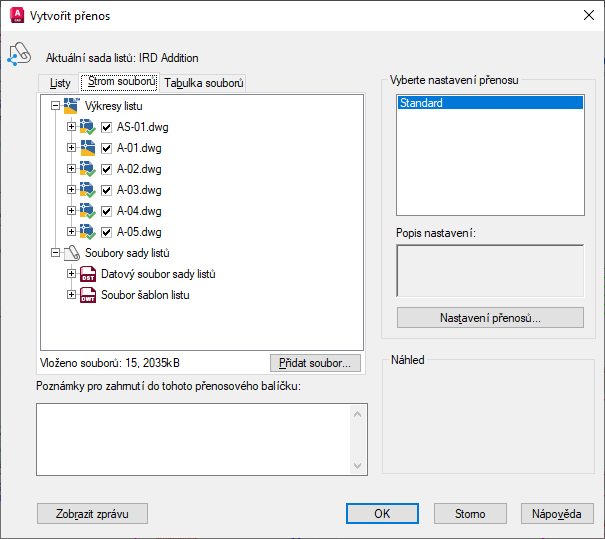Screen dimensions: 605x539
Task: Click the A-04.dwg drawing file icon
Action: pyautogui.click(x=88, y=210)
